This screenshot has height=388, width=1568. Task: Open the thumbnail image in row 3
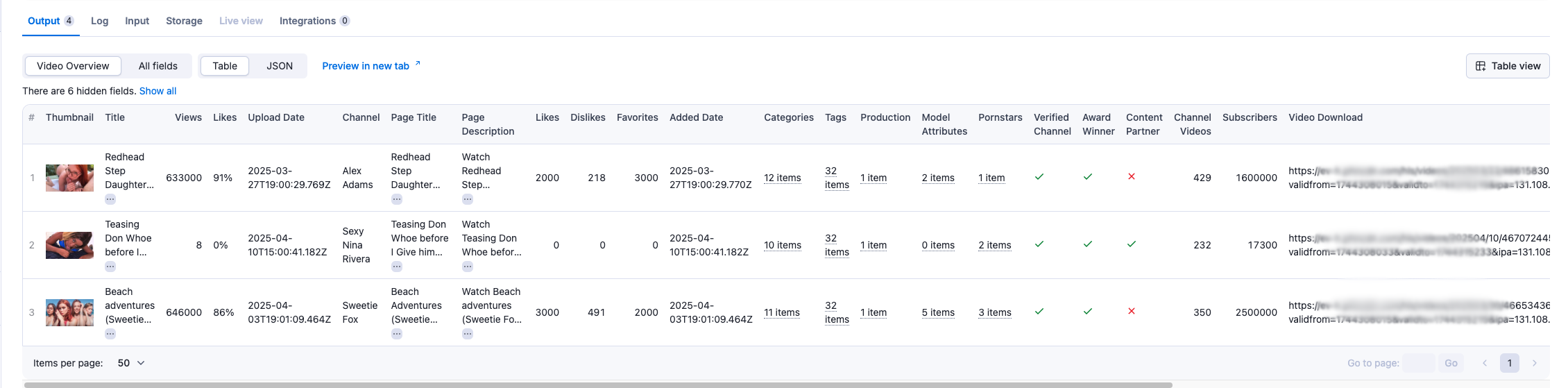69,312
